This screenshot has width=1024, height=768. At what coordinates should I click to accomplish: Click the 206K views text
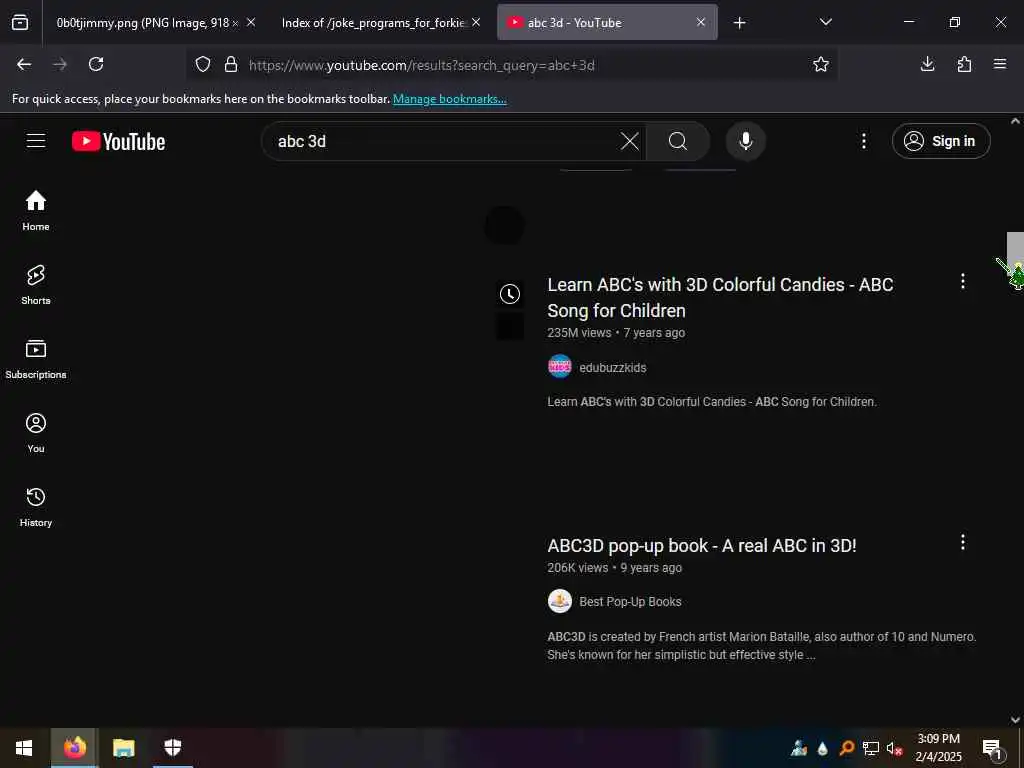[577, 568]
